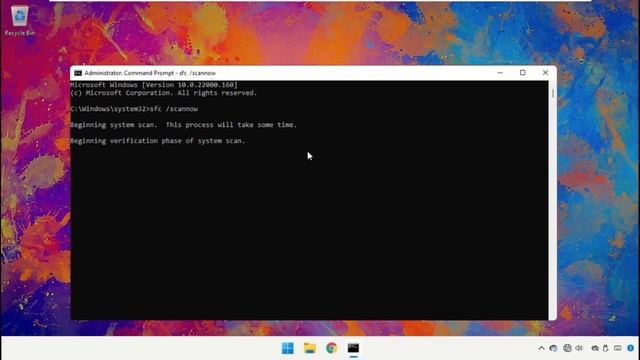The width and height of the screenshot is (640, 360).
Task: Click the Command Prompt vertical scrollbar thumb
Action: pos(553,93)
